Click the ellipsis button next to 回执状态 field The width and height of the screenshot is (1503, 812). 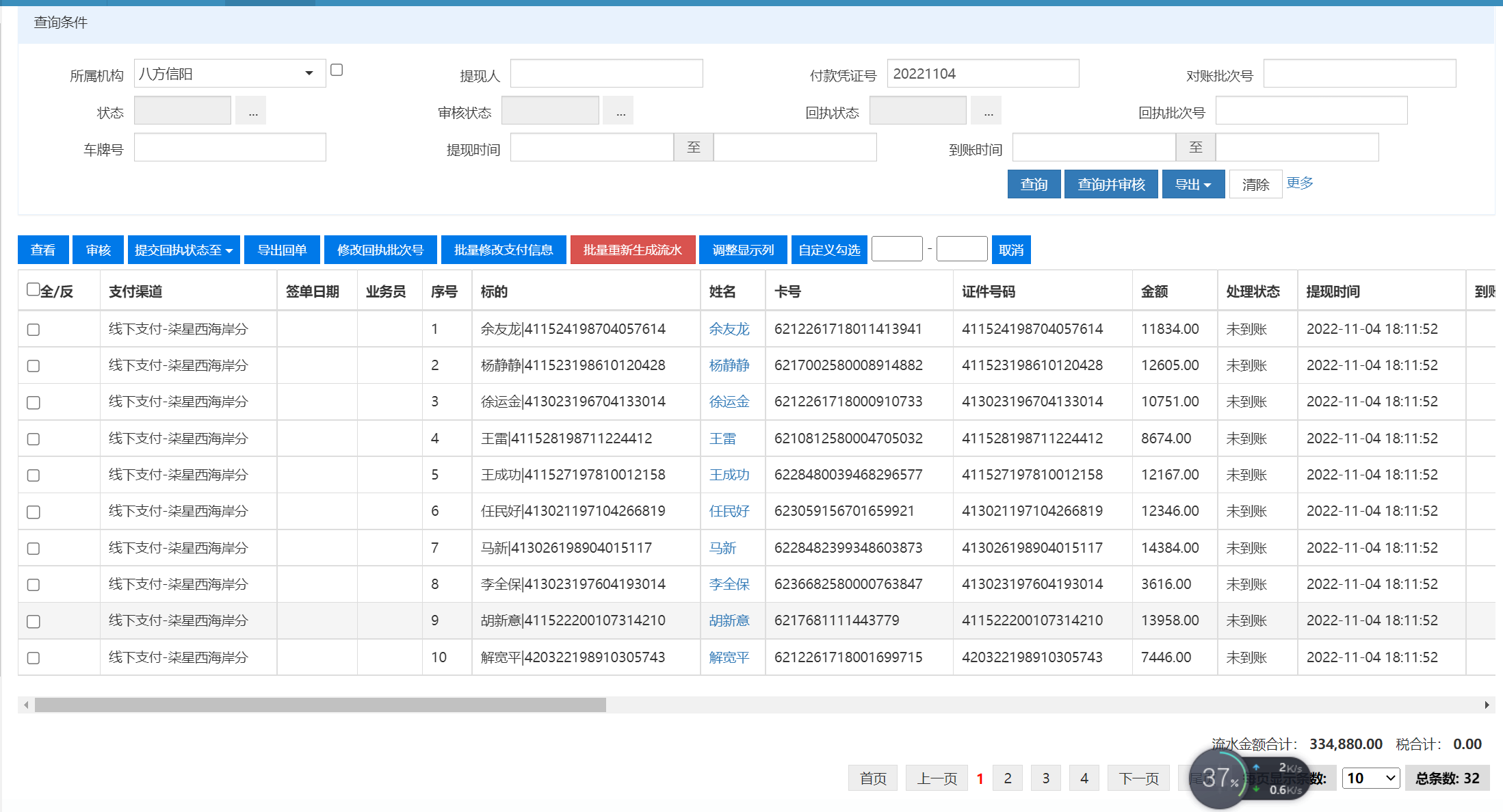(x=987, y=112)
